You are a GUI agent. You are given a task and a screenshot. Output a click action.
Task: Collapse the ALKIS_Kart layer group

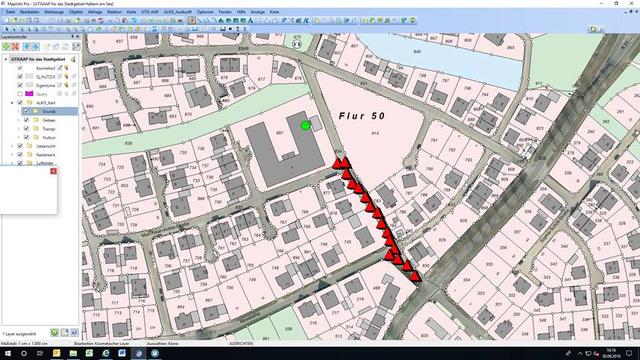point(12,103)
